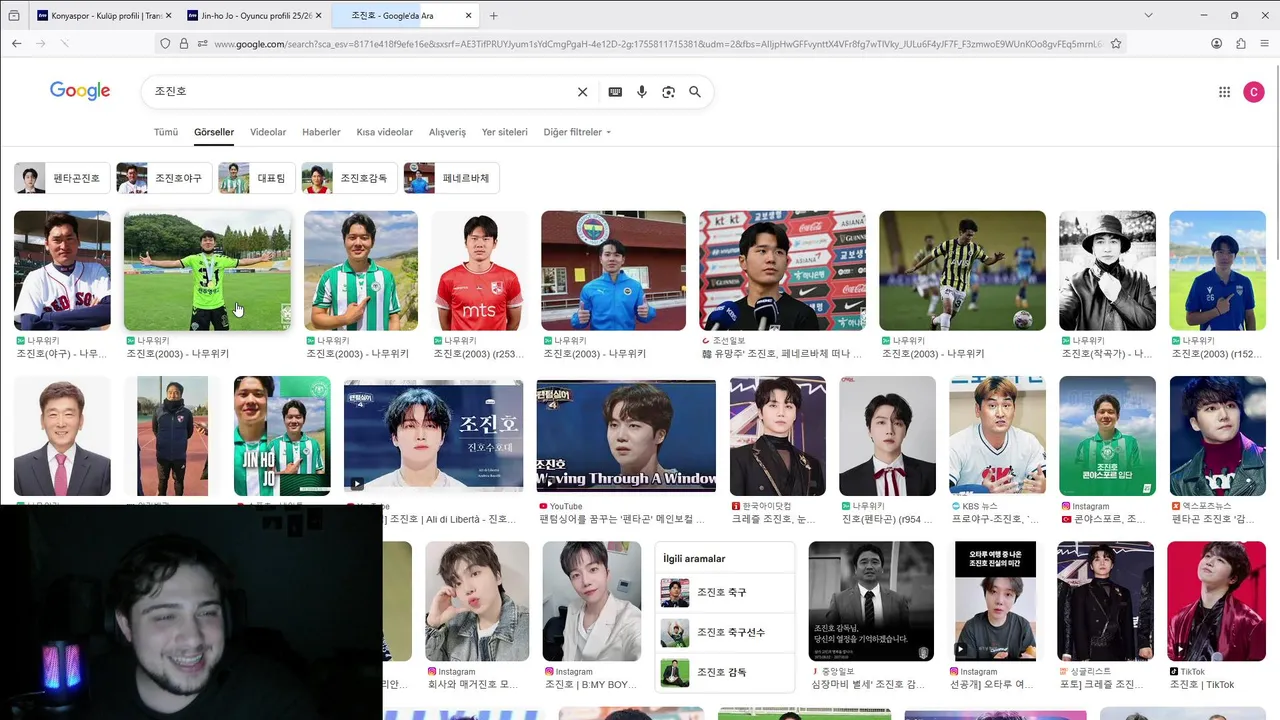
Task: Filter by 팬텀곤진호 chip
Action: click(61, 178)
